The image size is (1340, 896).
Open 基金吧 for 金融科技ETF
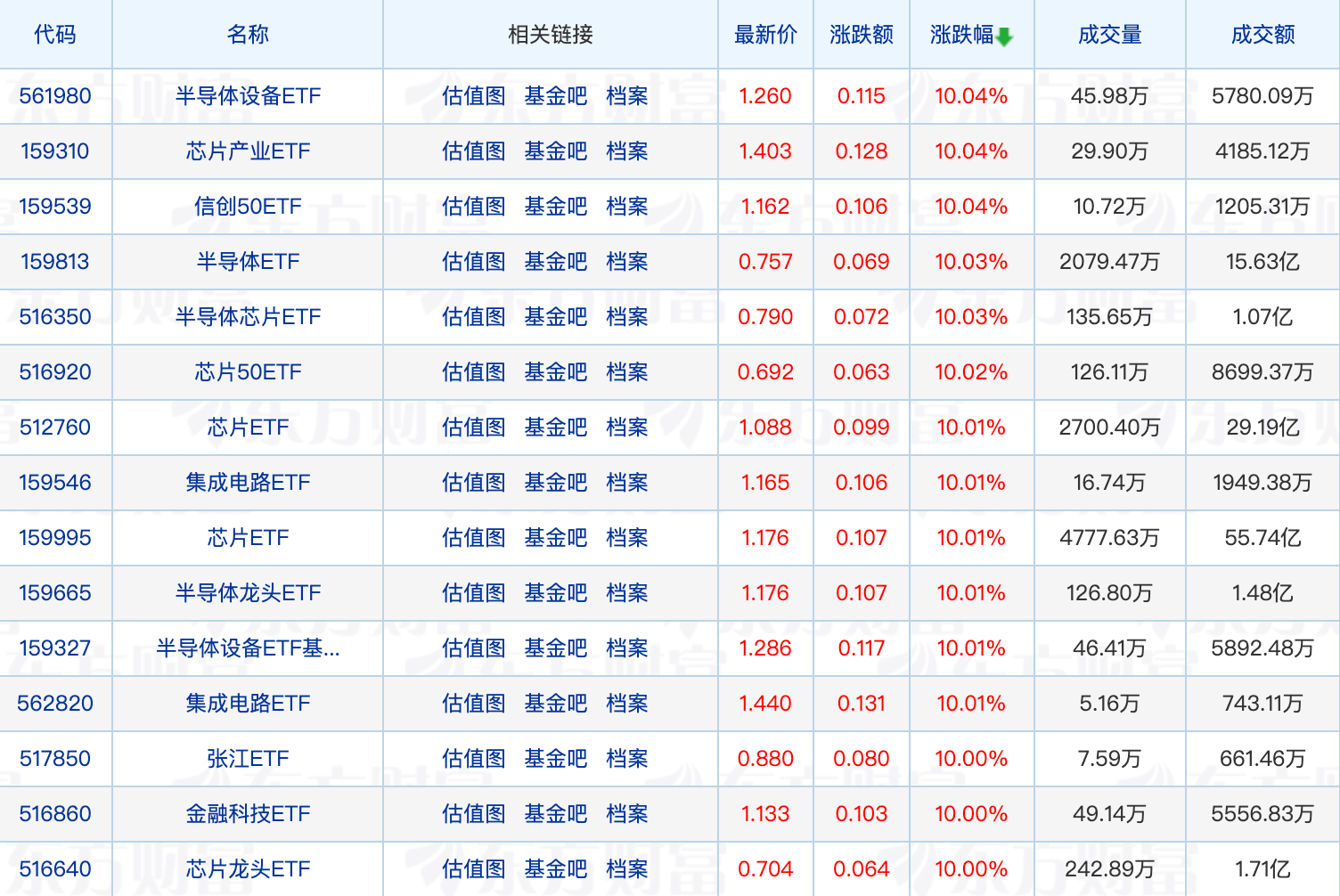tap(556, 814)
